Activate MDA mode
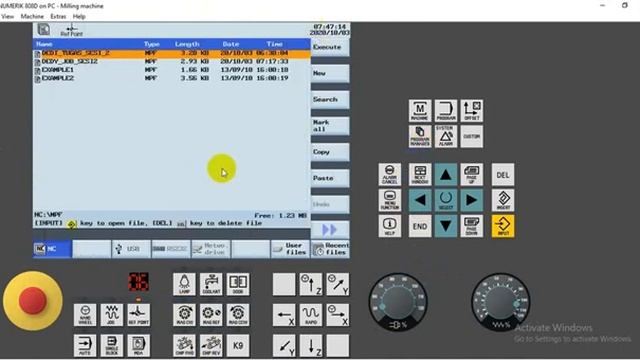Viewport: 640px width, 360px height. click(138, 345)
